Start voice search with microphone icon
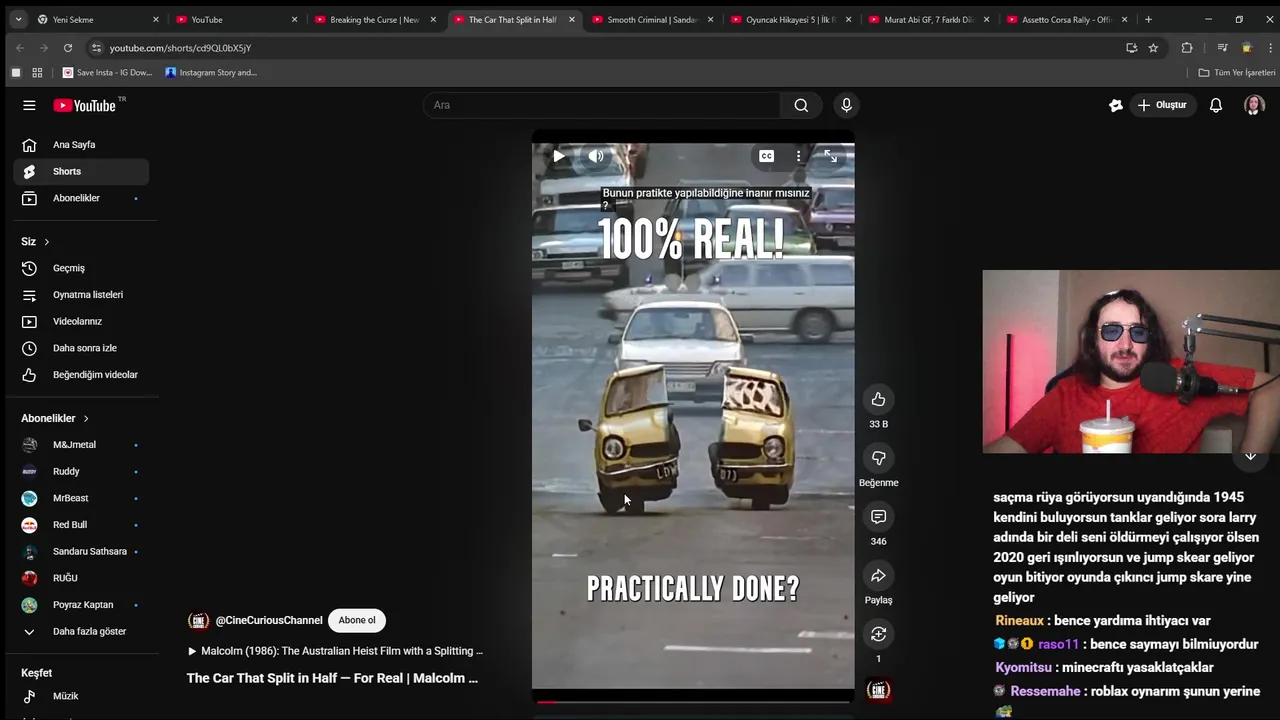The width and height of the screenshot is (1280, 720). (x=846, y=105)
